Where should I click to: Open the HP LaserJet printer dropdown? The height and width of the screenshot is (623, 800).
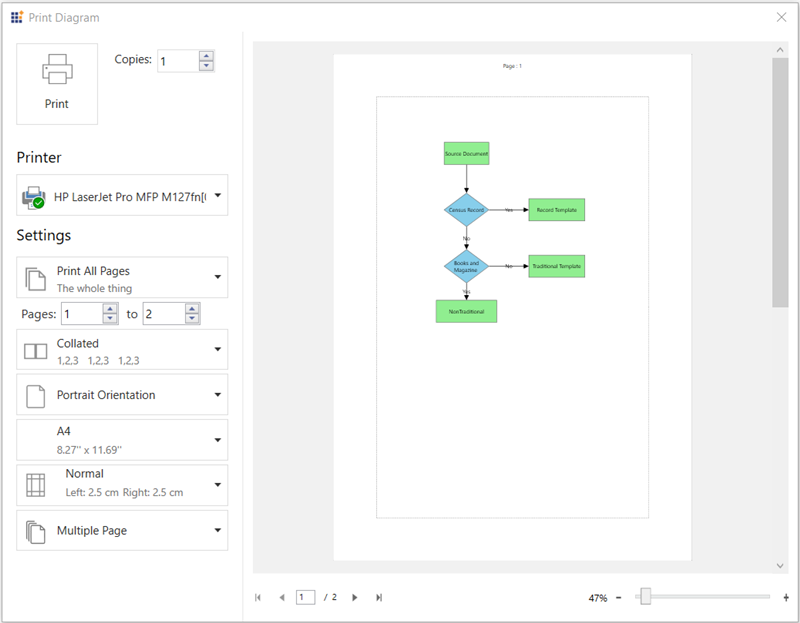coord(217,195)
